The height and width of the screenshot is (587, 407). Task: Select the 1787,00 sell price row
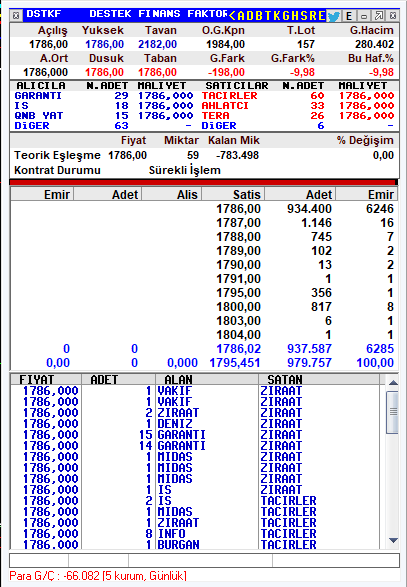pos(204,223)
